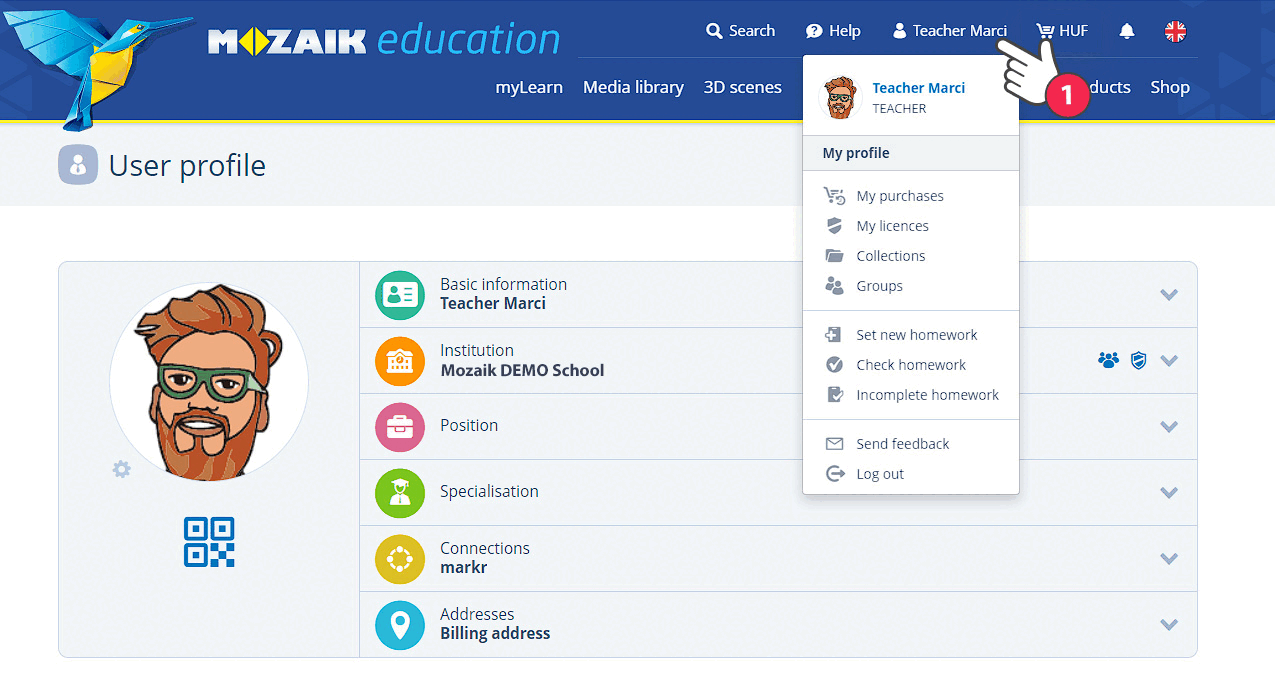Click the institution licence shield icon
This screenshot has height=680, width=1275.
pos(1138,360)
